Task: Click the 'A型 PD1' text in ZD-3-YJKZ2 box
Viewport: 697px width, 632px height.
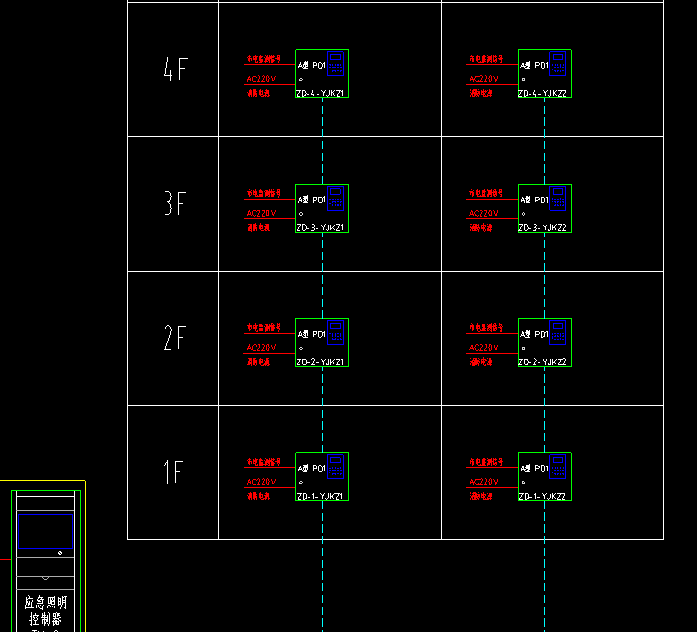Action: pyautogui.click(x=534, y=200)
